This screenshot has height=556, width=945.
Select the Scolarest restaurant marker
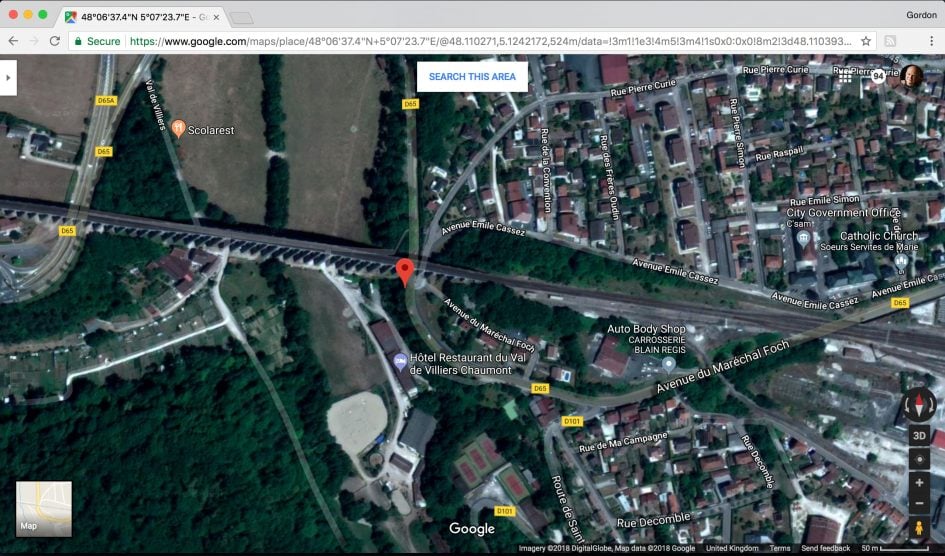(x=179, y=128)
